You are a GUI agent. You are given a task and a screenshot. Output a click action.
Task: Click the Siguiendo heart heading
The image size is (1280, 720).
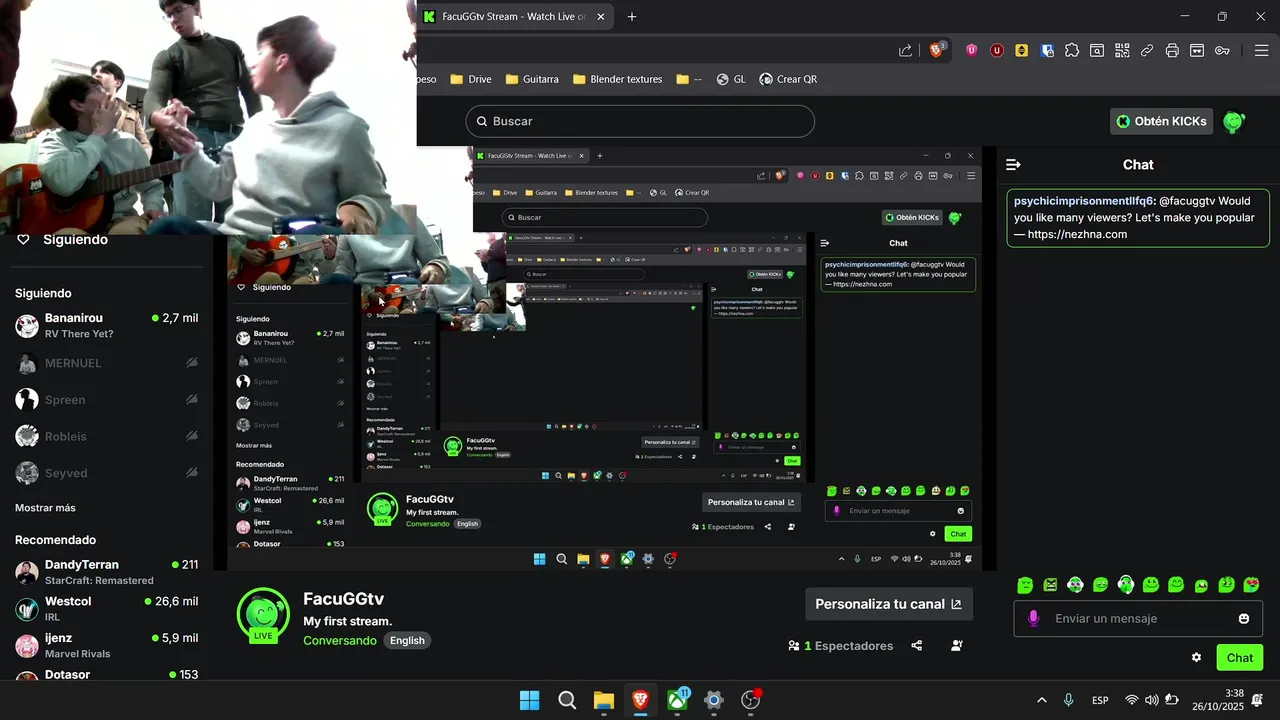pyautogui.click(x=62, y=240)
